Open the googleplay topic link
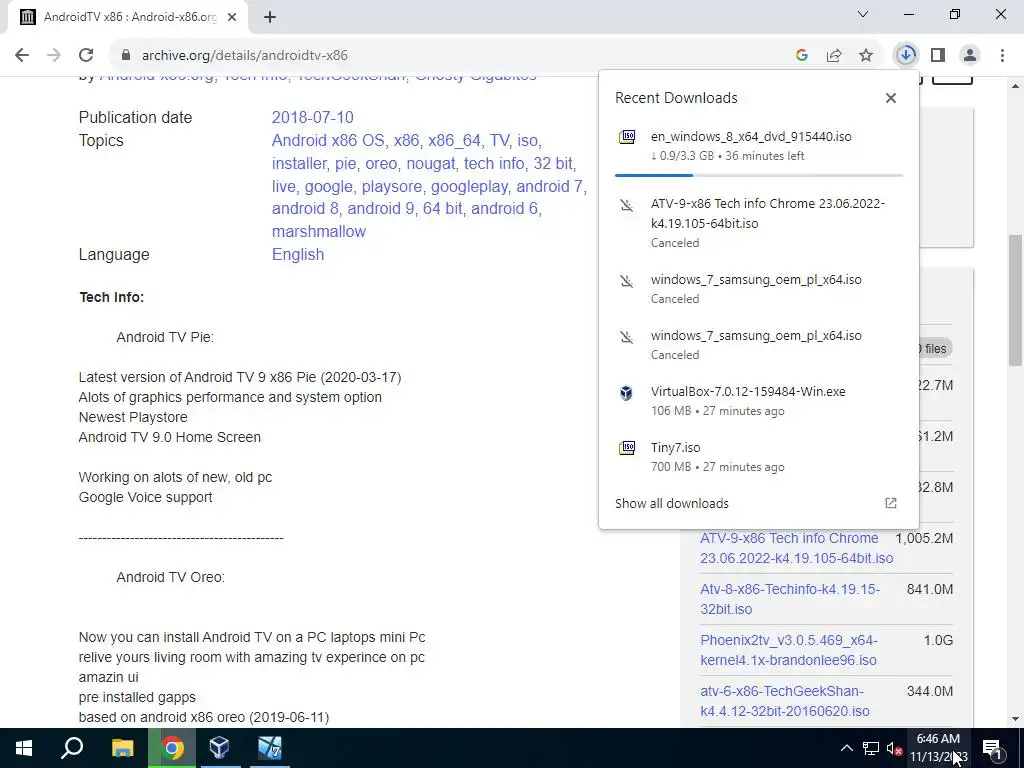The height and width of the screenshot is (768, 1024). 469,186
